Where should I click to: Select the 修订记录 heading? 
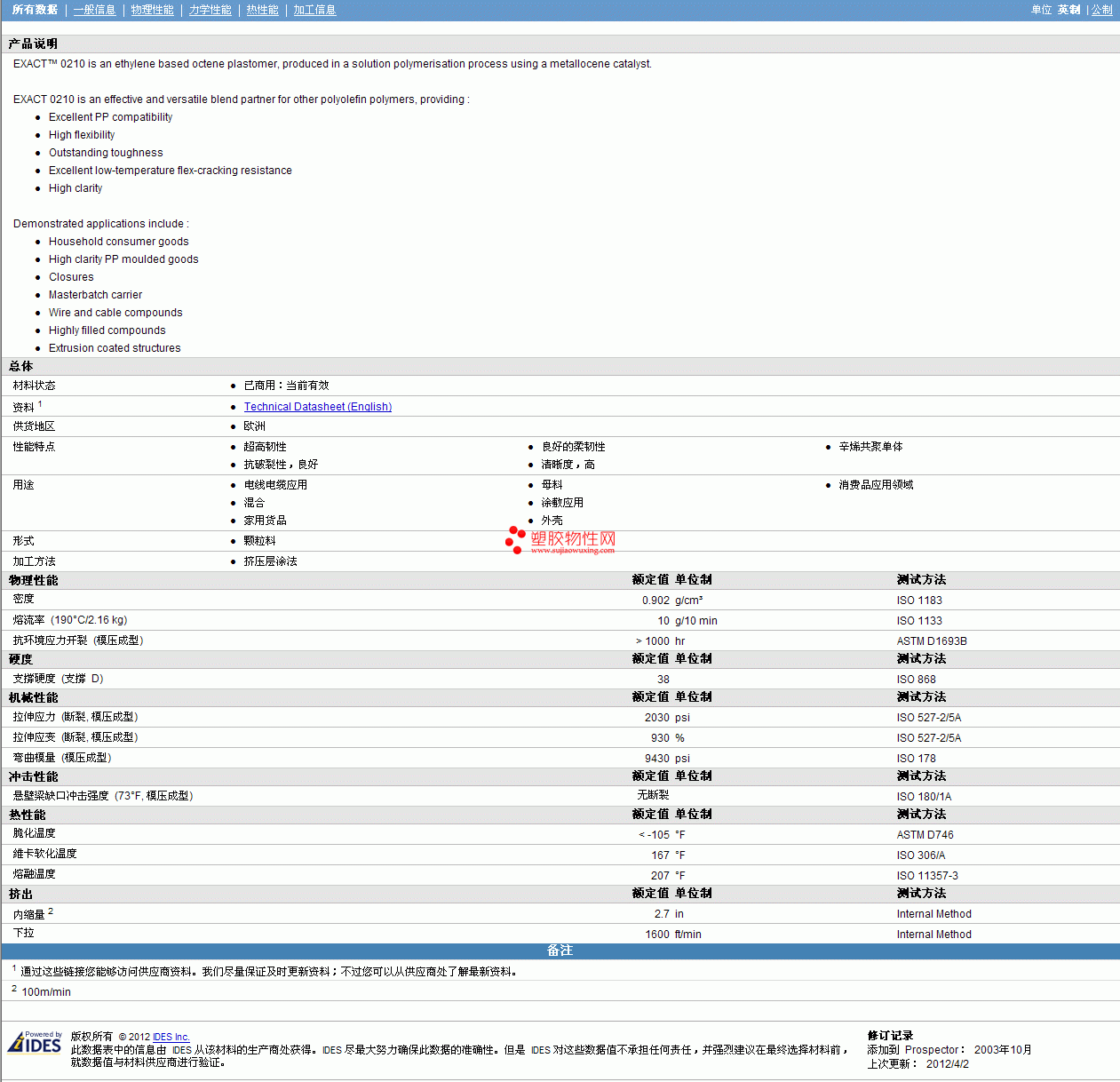[890, 1036]
